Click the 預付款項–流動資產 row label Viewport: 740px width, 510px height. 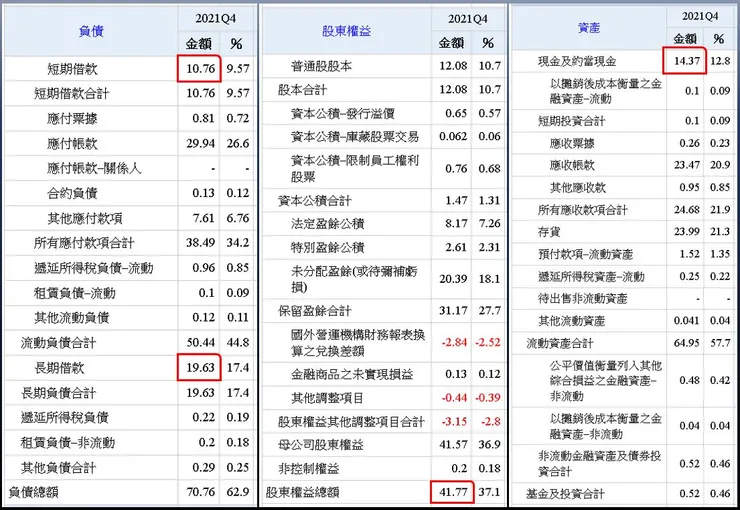click(585, 254)
